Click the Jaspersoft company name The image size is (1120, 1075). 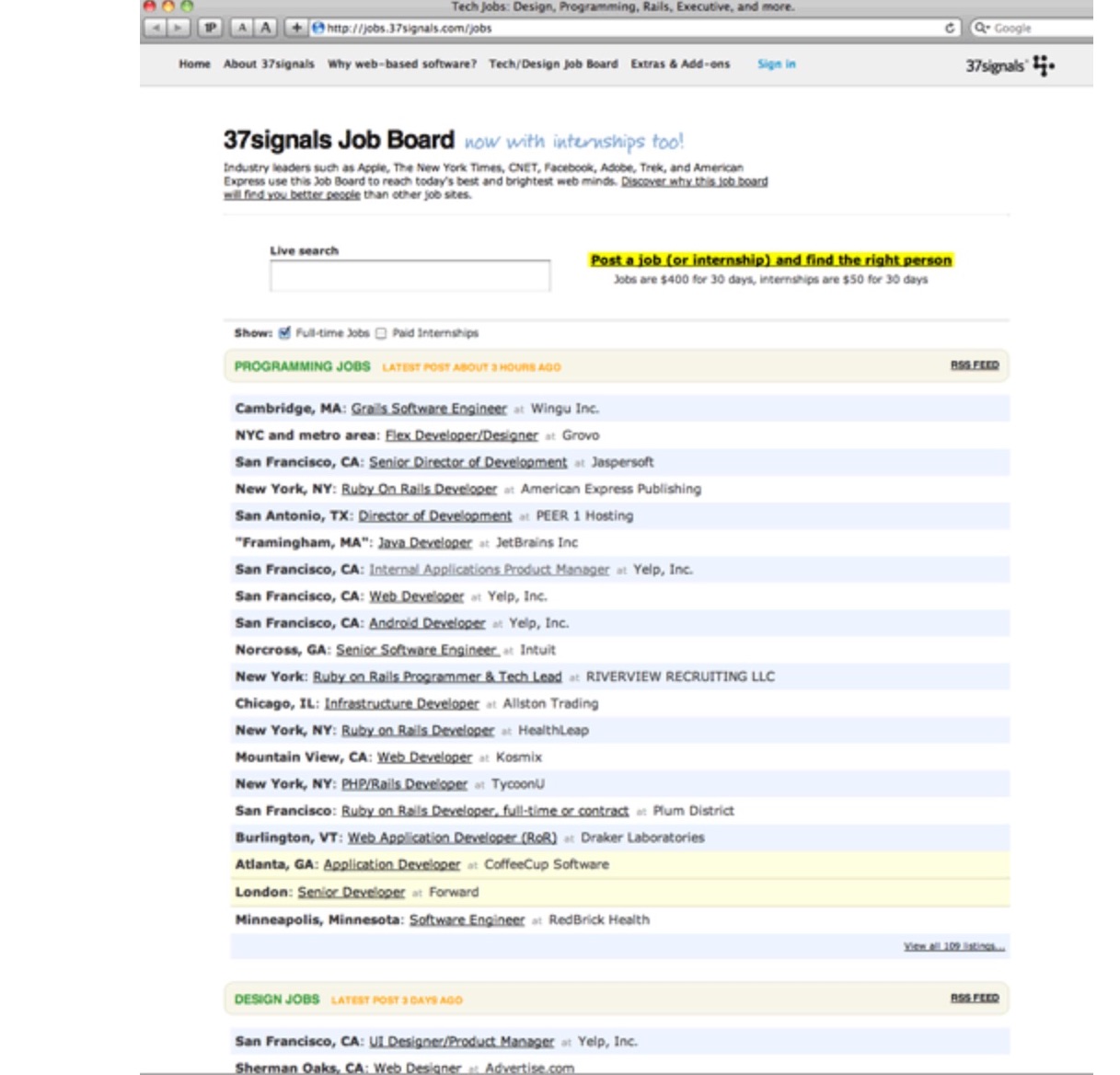622,462
